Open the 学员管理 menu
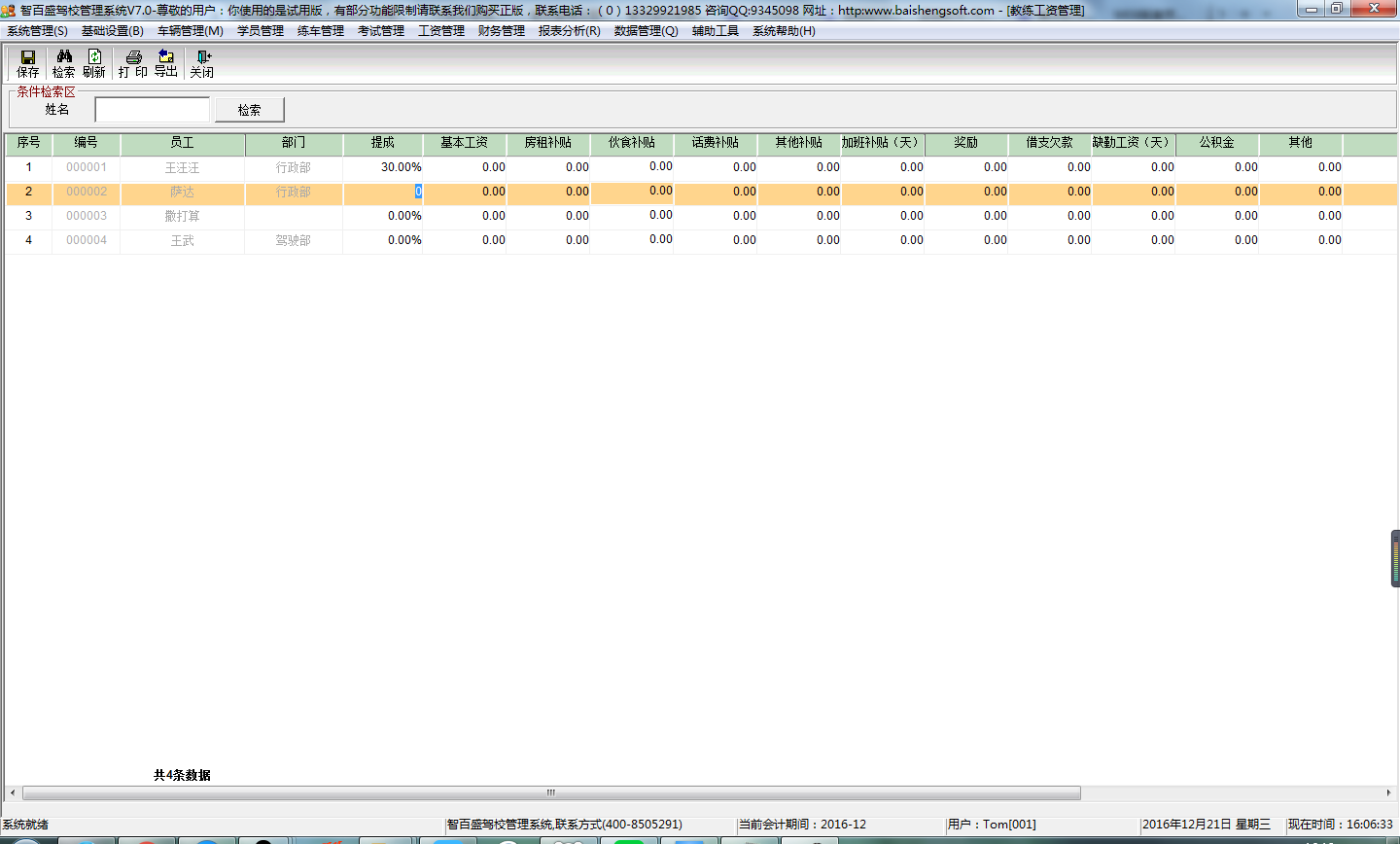 coord(261,31)
